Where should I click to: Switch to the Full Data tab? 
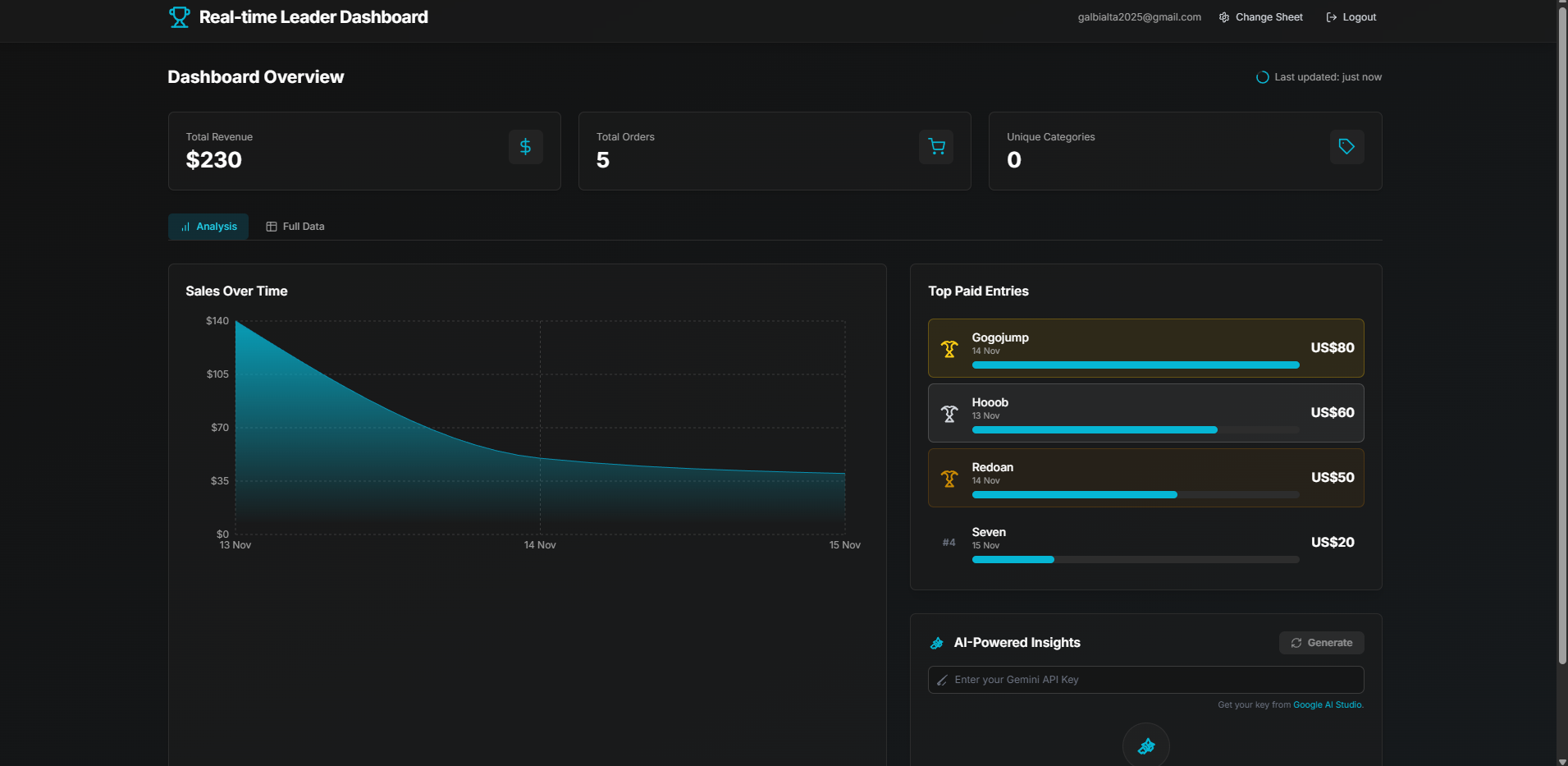(295, 227)
